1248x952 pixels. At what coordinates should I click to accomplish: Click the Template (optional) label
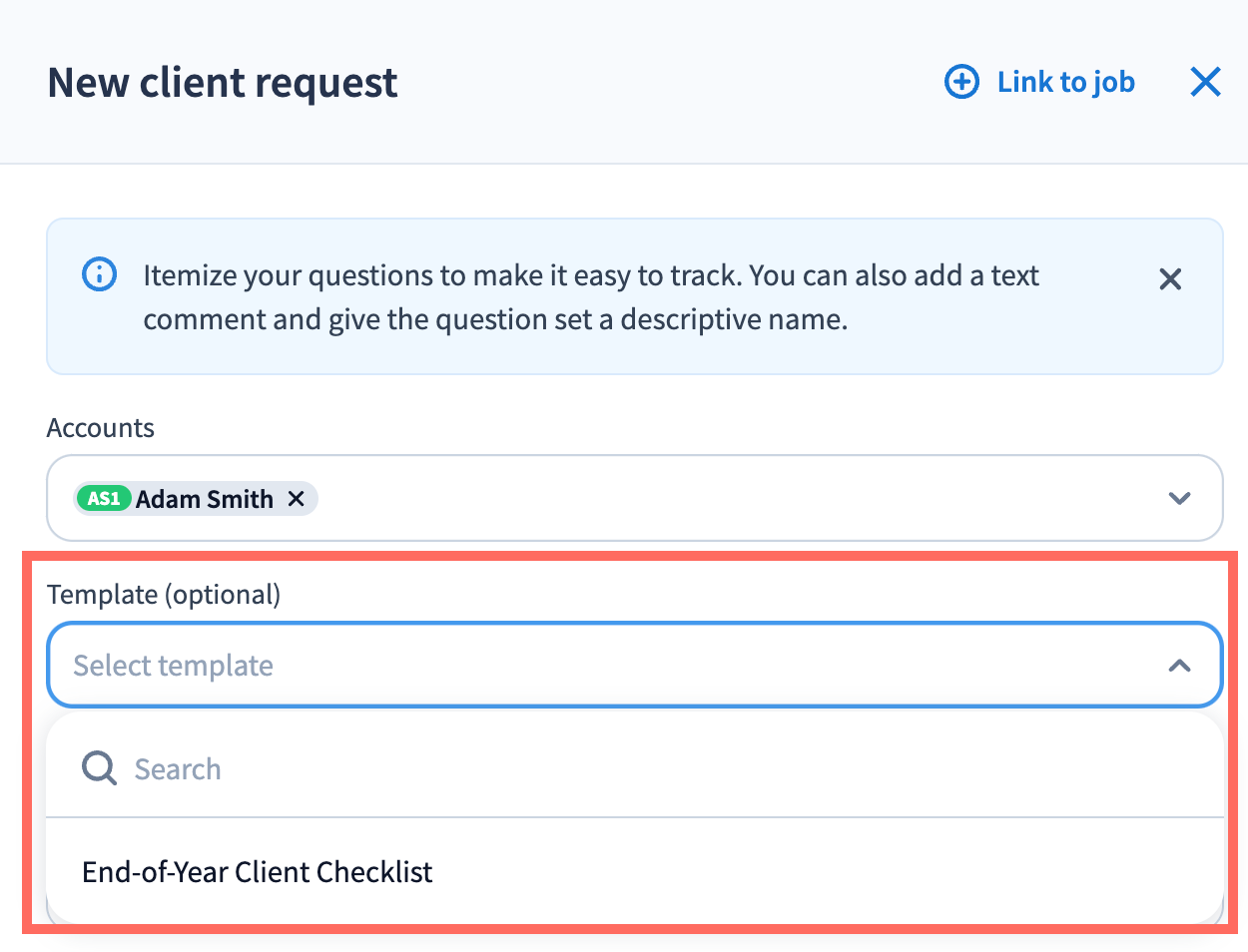pos(164,595)
